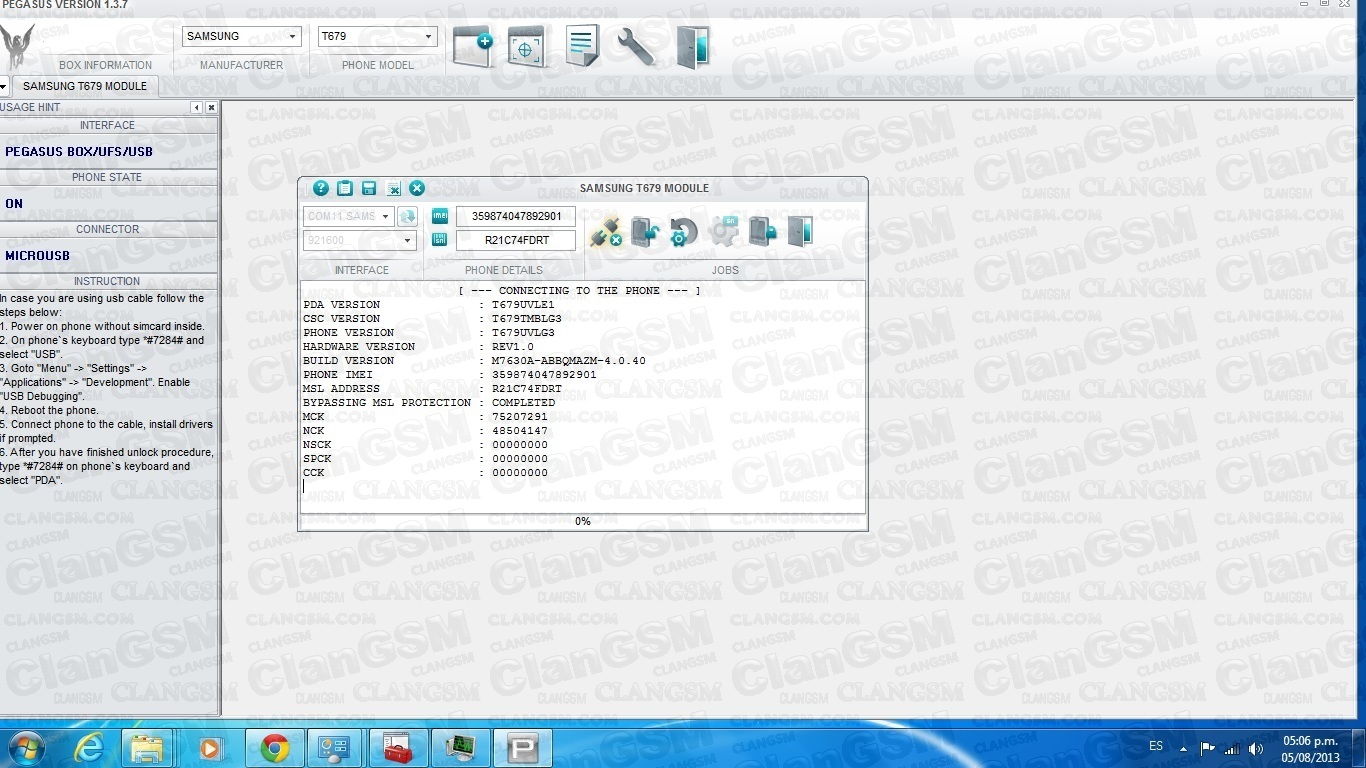The image size is (1366, 768).
Task: Click the SN label icon
Action: pos(440,240)
